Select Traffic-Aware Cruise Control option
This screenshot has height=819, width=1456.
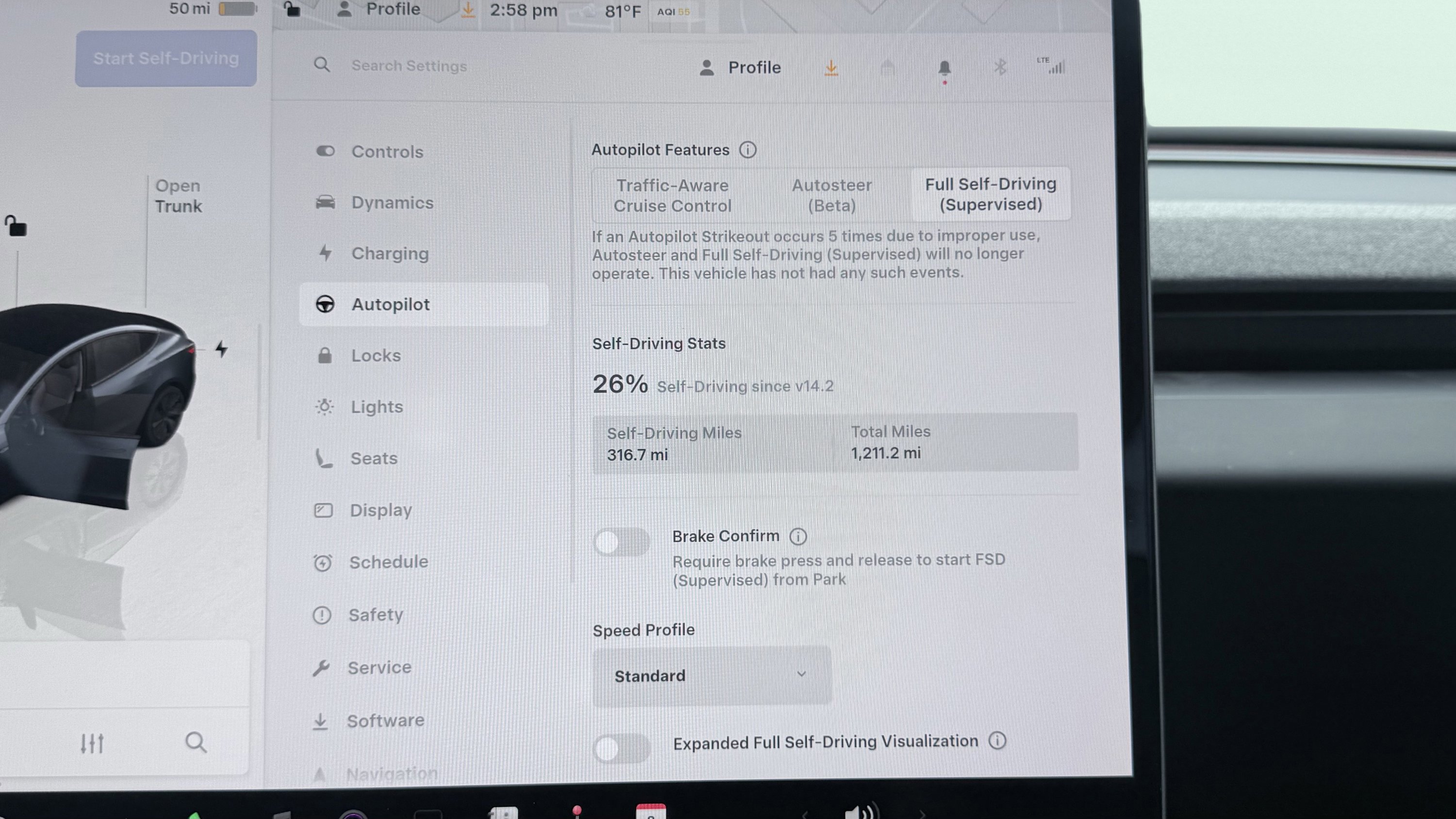[x=672, y=196]
